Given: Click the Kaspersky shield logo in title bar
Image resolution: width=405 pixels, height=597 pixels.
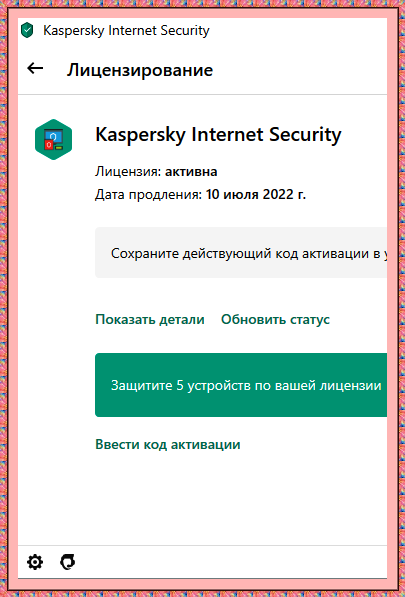Looking at the screenshot, I should point(27,30).
